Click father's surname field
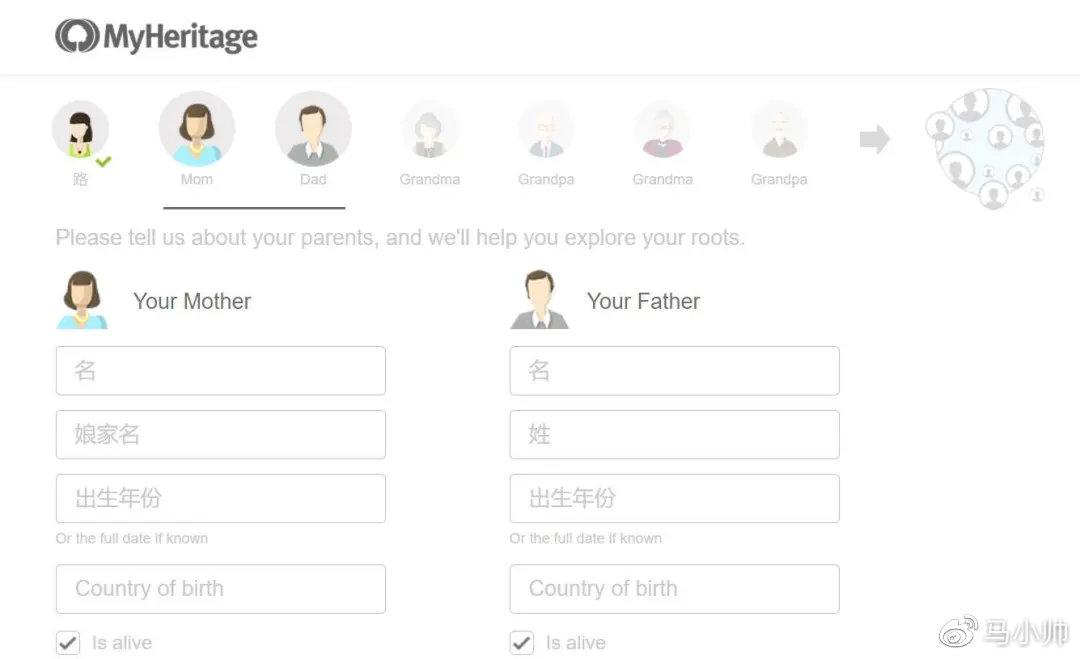The image size is (1080, 659). click(x=674, y=435)
